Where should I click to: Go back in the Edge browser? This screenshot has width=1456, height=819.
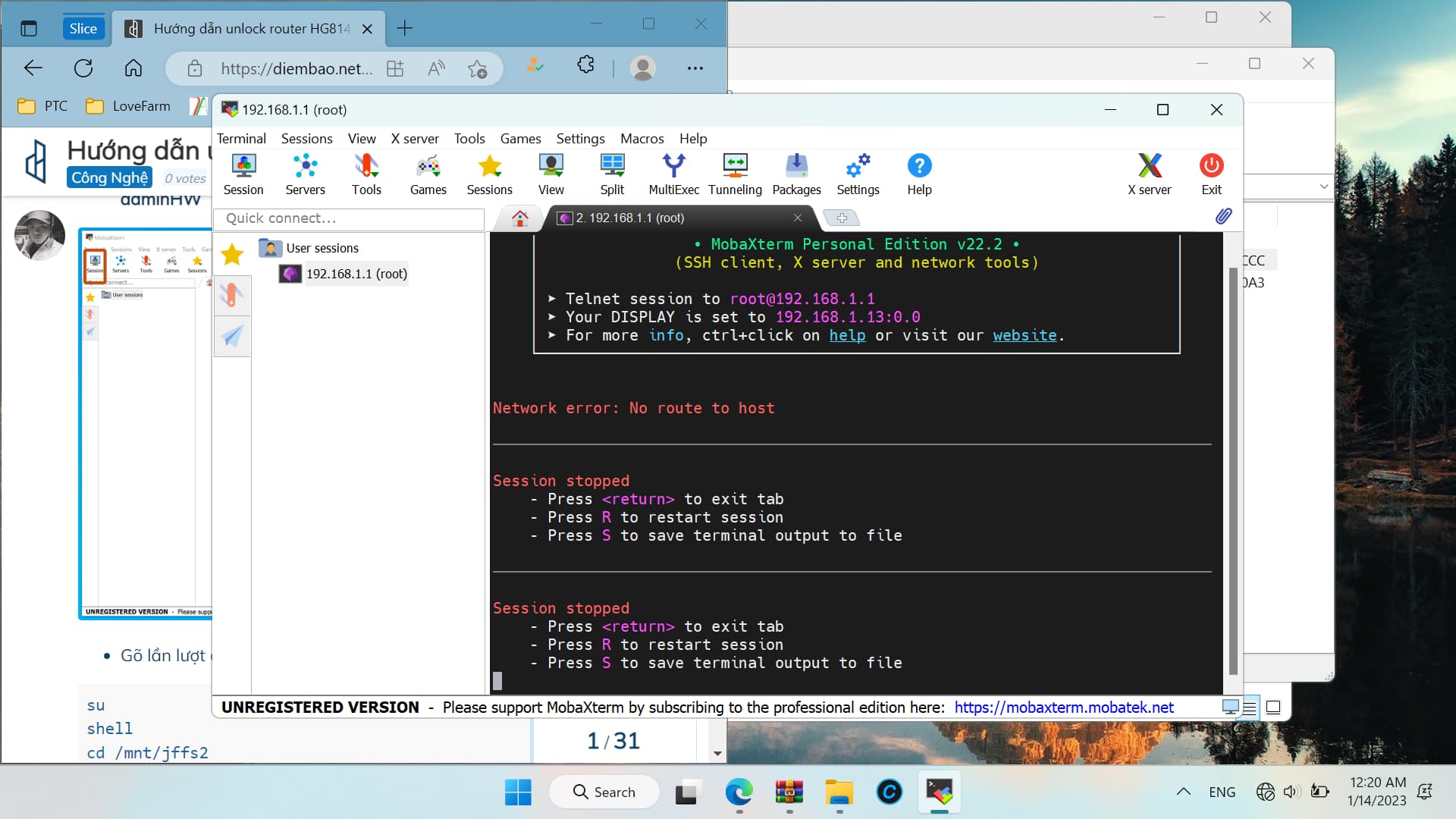pos(33,68)
